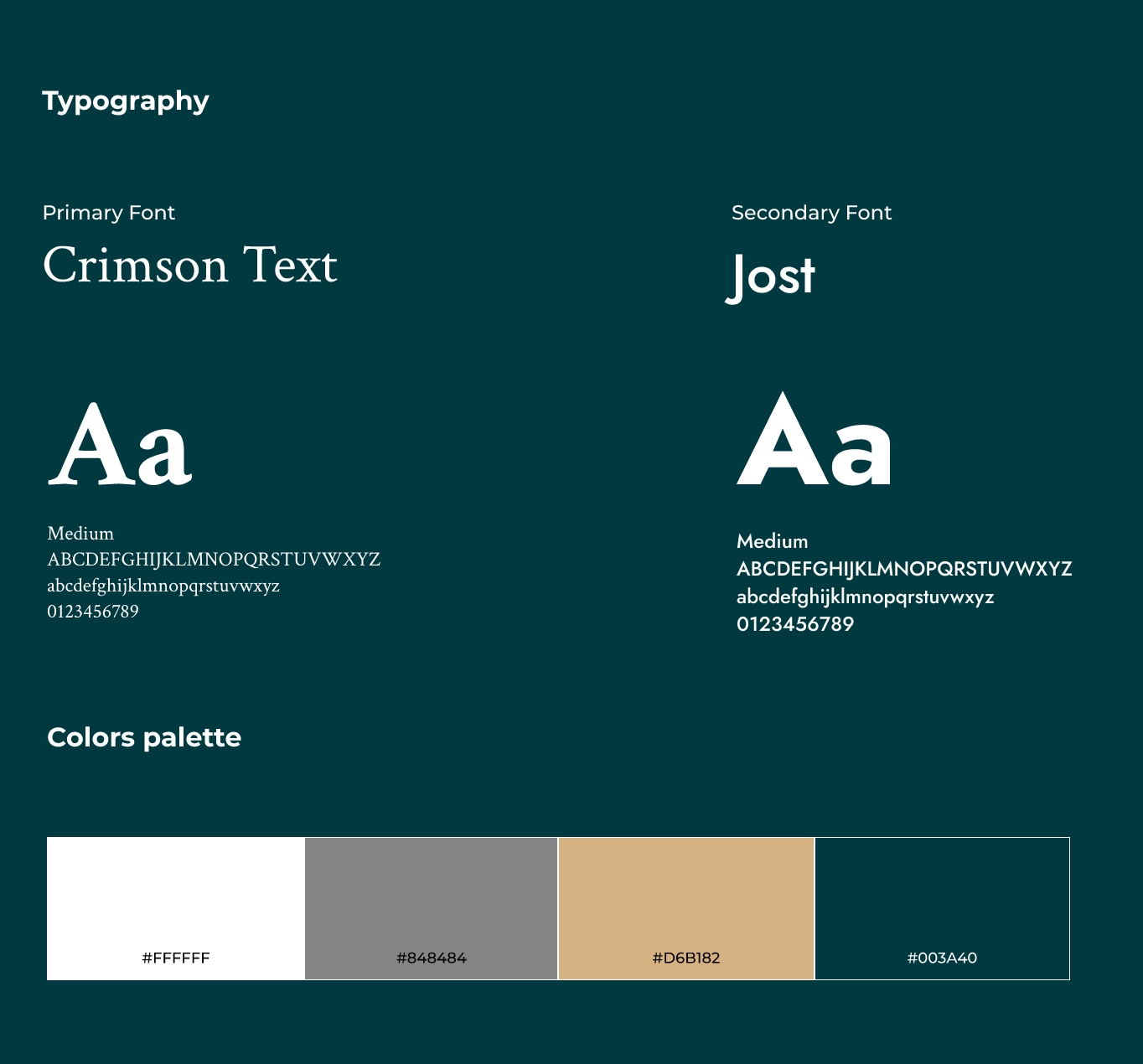Click Medium weight label under Crimson Text
The width and height of the screenshot is (1143, 1064).
coord(80,533)
